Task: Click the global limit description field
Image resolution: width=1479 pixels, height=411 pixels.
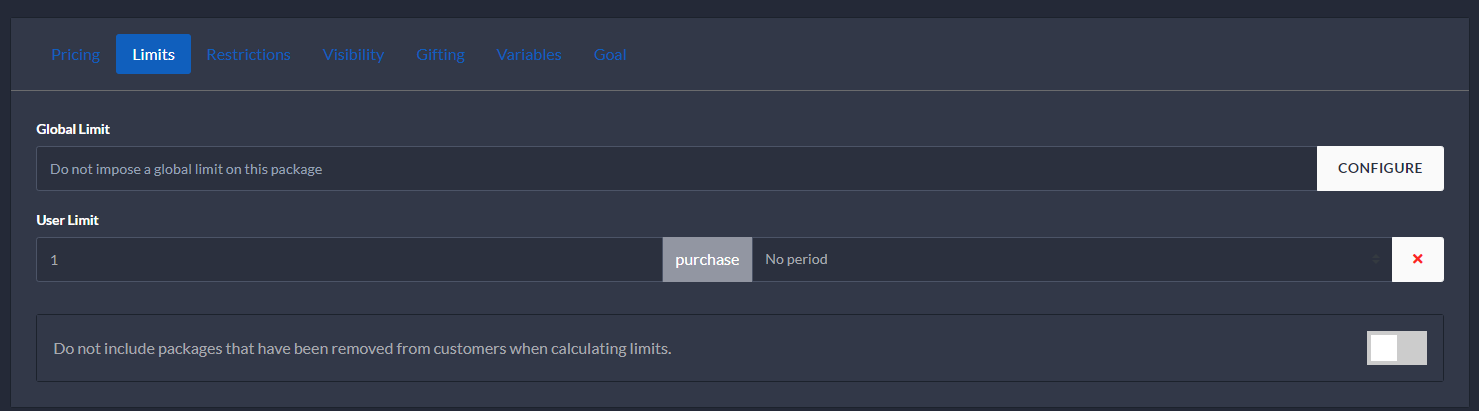Action: (676, 169)
